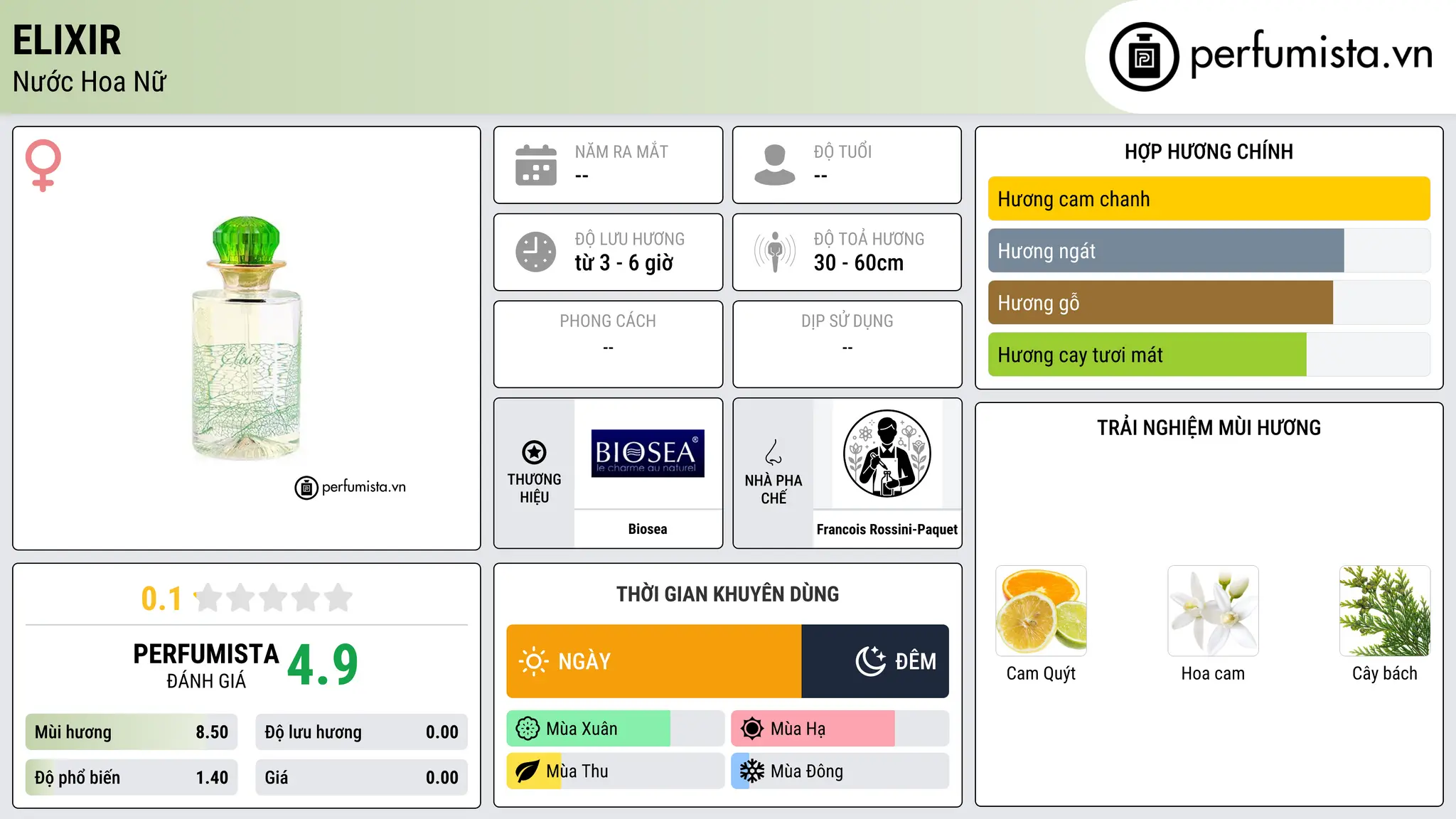Click the Nước Hoa Nữ subtitle
Image resolution: width=1456 pixels, height=819 pixels.
(x=90, y=82)
